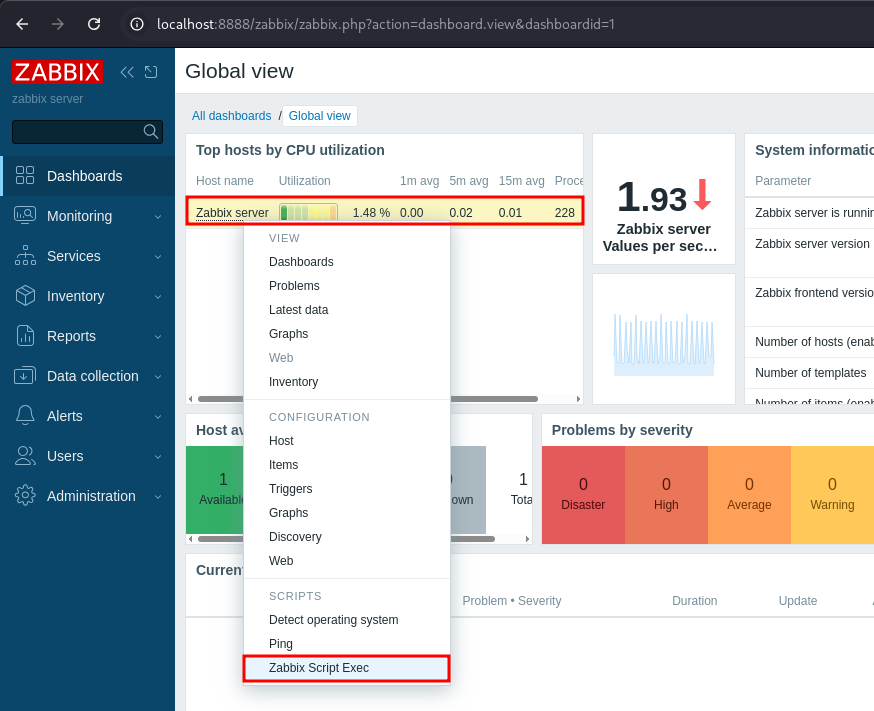Viewport: 874px width, 711px height.
Task: Click Average severity block
Action: tap(749, 495)
